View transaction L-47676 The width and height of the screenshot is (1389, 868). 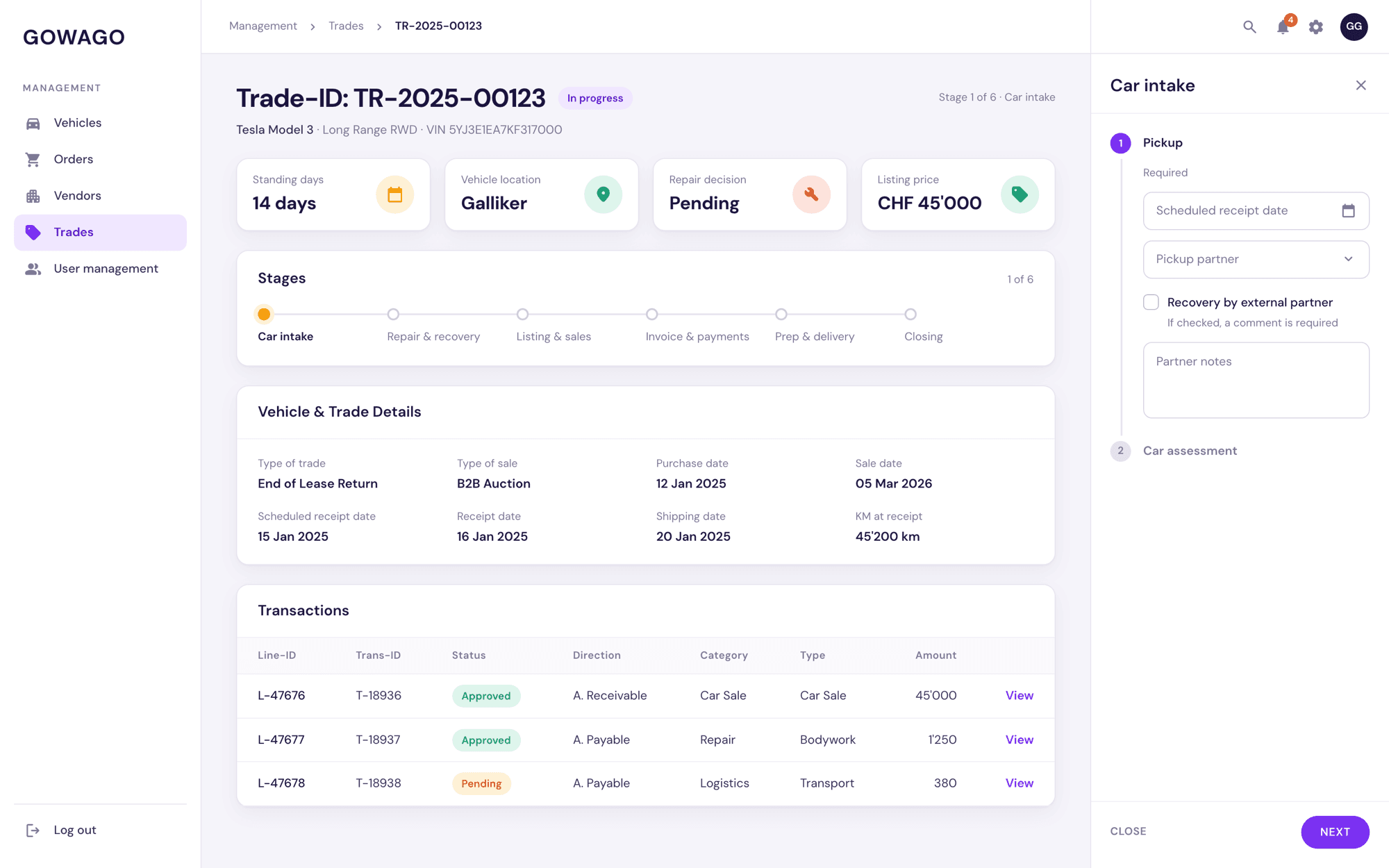click(1019, 695)
